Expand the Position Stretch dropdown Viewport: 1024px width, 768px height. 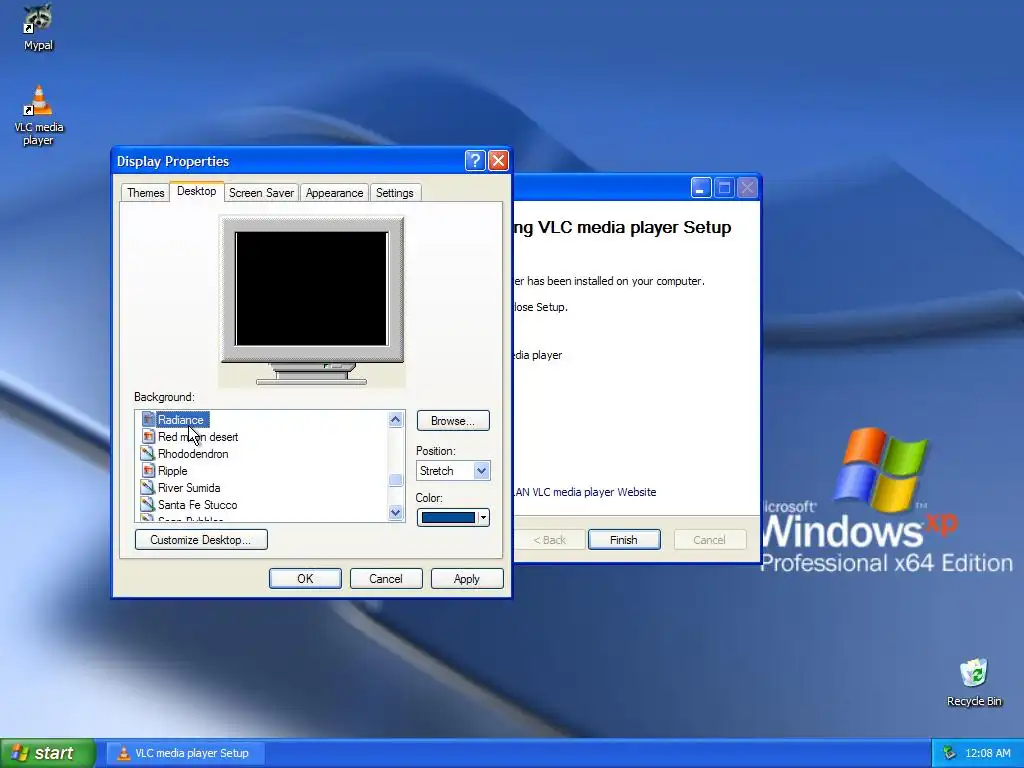coord(481,470)
